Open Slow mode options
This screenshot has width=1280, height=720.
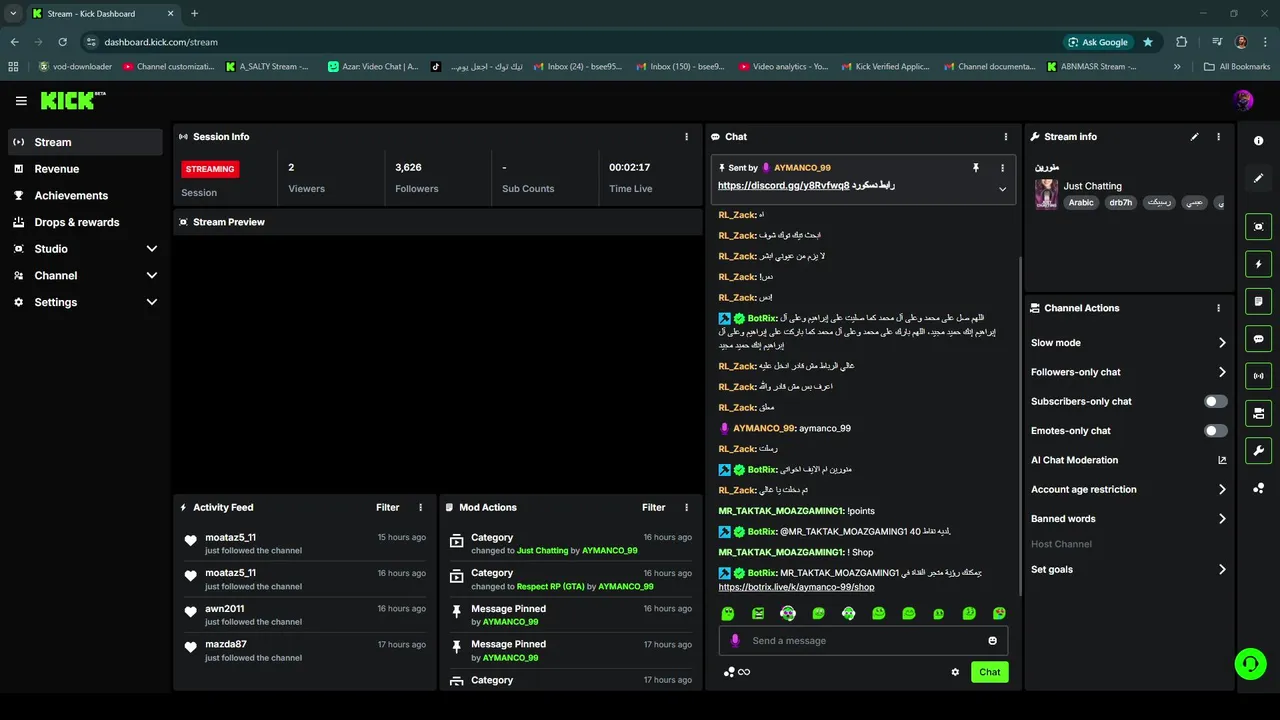coord(1129,343)
